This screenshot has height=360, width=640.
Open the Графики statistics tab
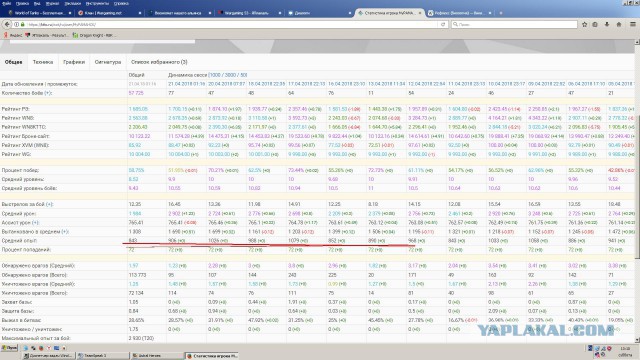74,62
